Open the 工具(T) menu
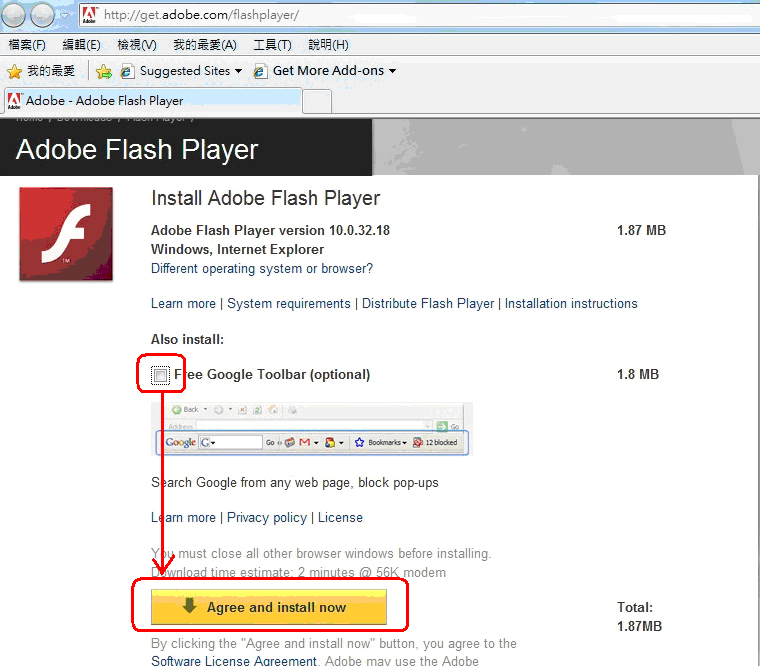The width and height of the screenshot is (760, 666). [272, 45]
